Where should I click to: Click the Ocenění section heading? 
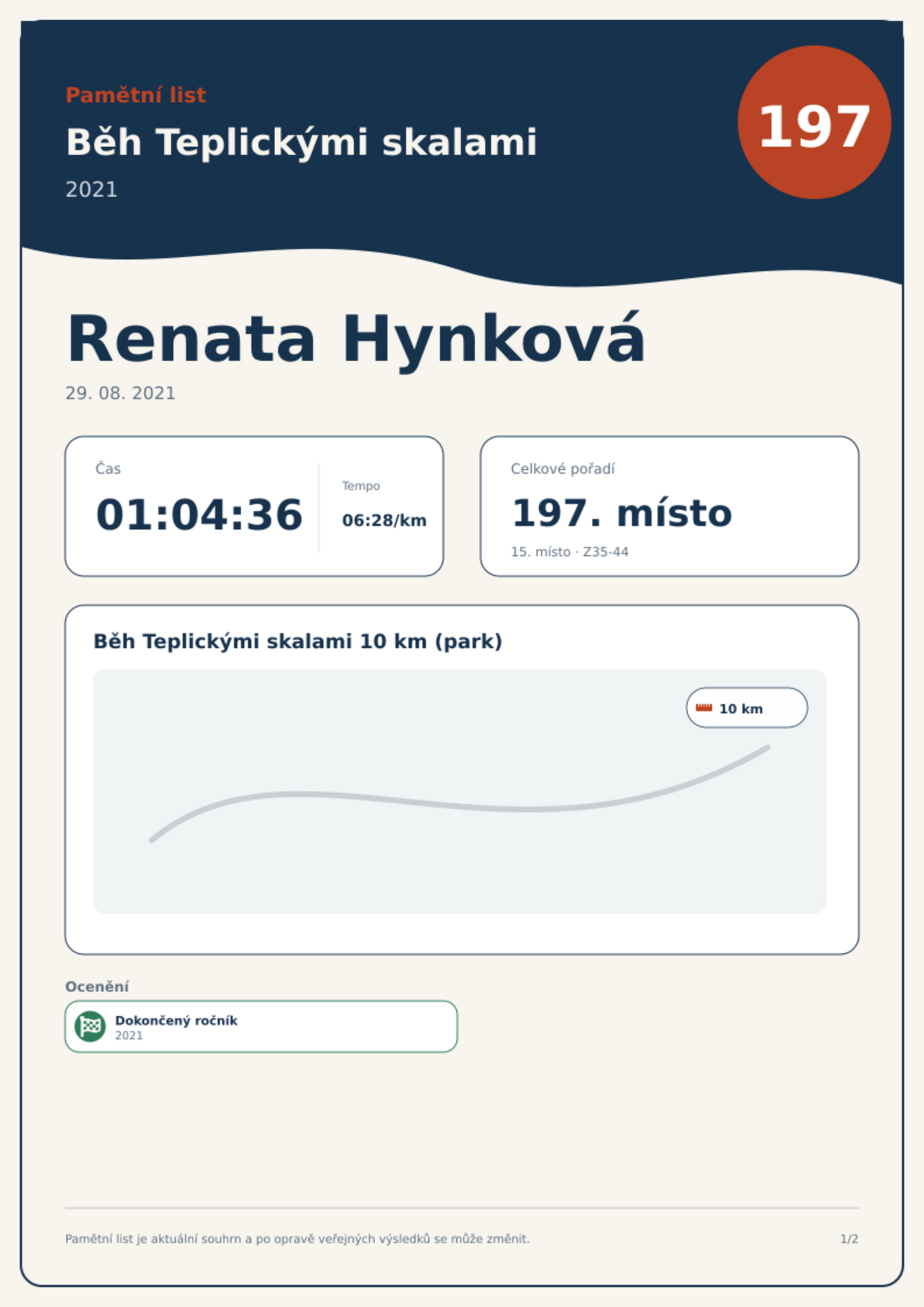[97, 986]
